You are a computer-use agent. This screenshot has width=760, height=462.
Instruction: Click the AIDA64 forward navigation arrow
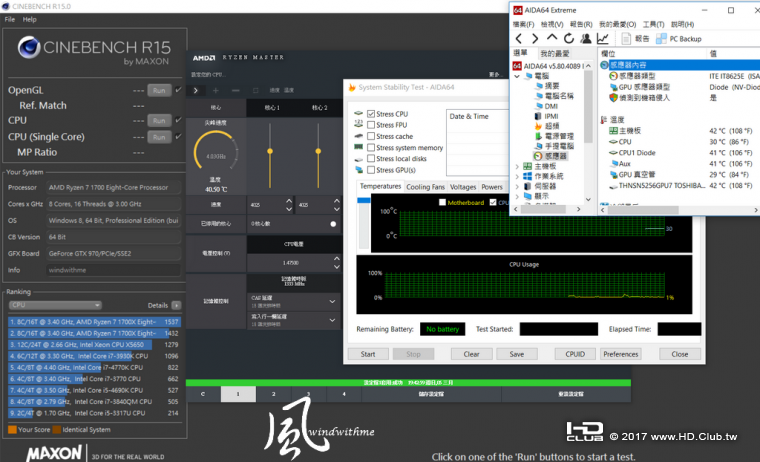534,38
